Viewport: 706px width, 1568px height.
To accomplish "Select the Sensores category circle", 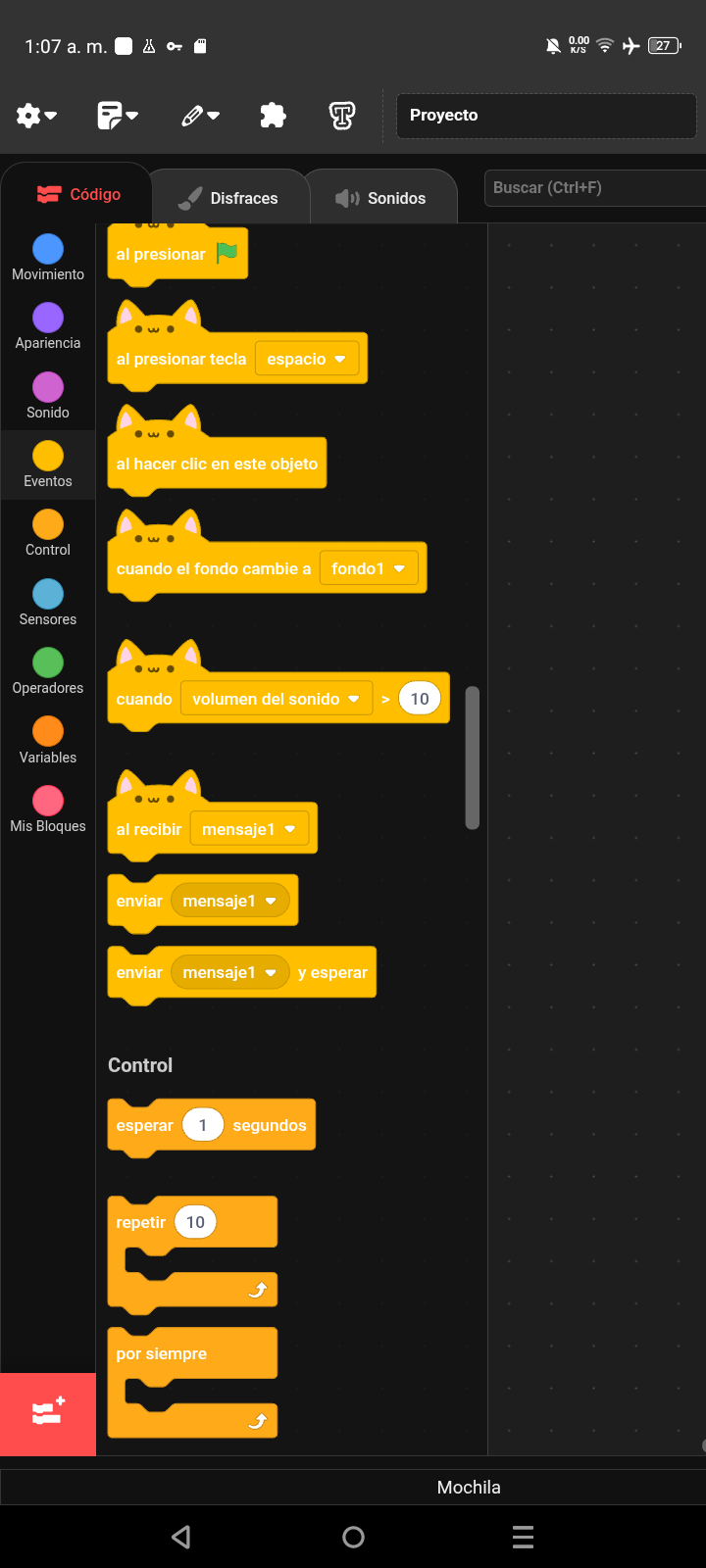I will 48,594.
